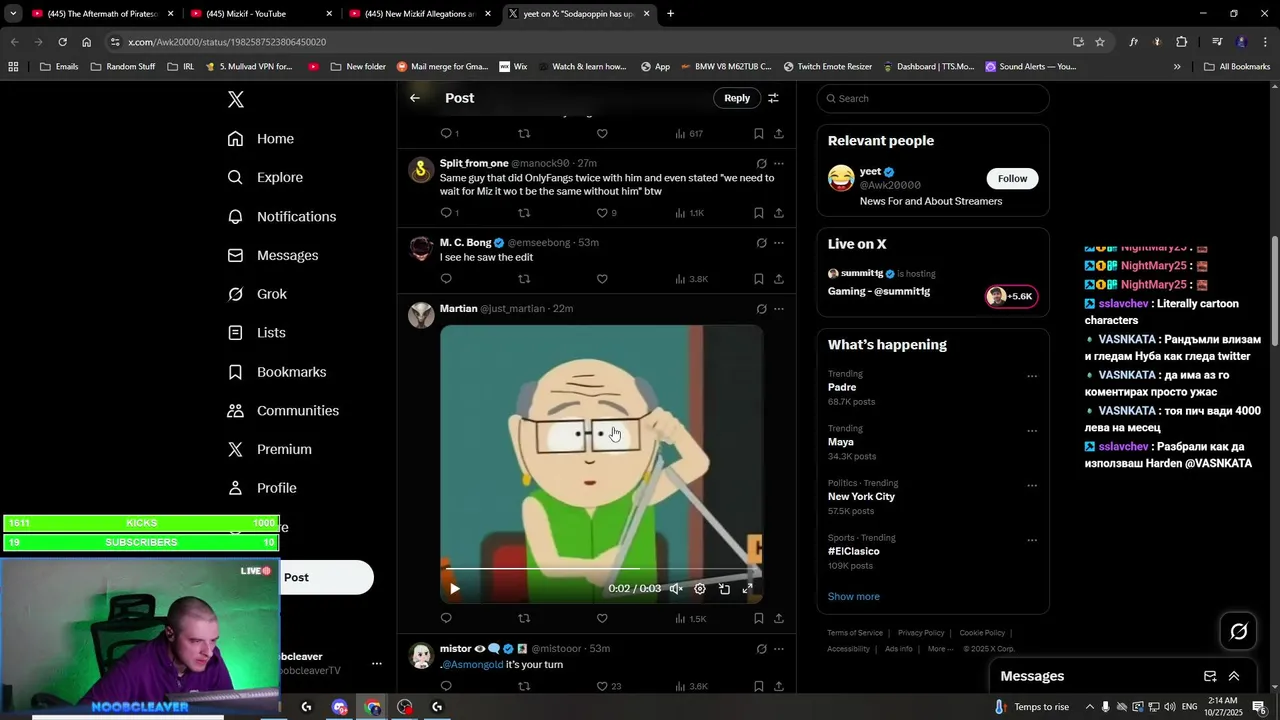This screenshot has height=720, width=1280.
Task: Open Windows notification bell in taskbar
Action: [x=1259, y=707]
